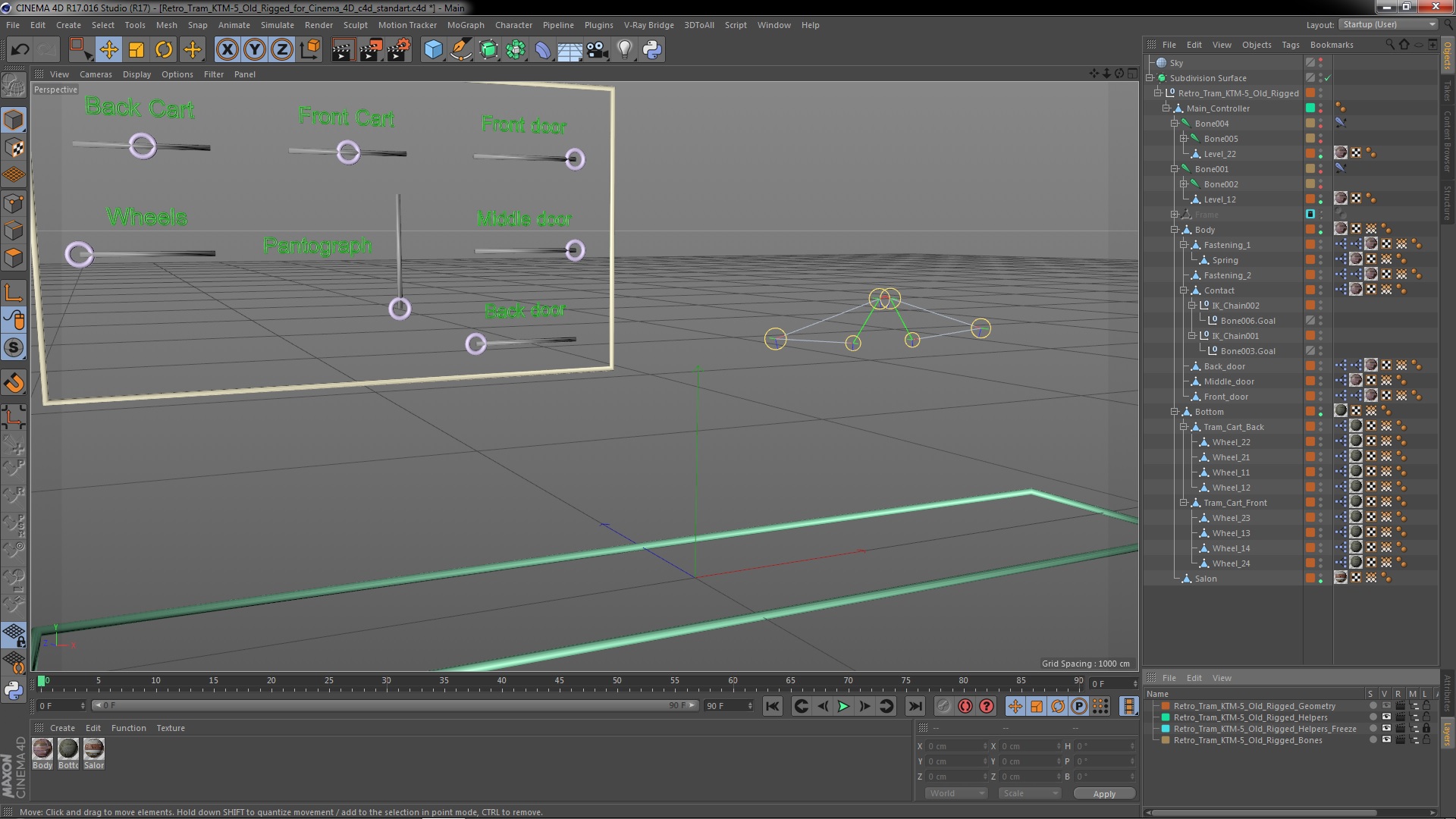The image size is (1456, 819).
Task: Click the coordinate system icon
Action: (309, 50)
